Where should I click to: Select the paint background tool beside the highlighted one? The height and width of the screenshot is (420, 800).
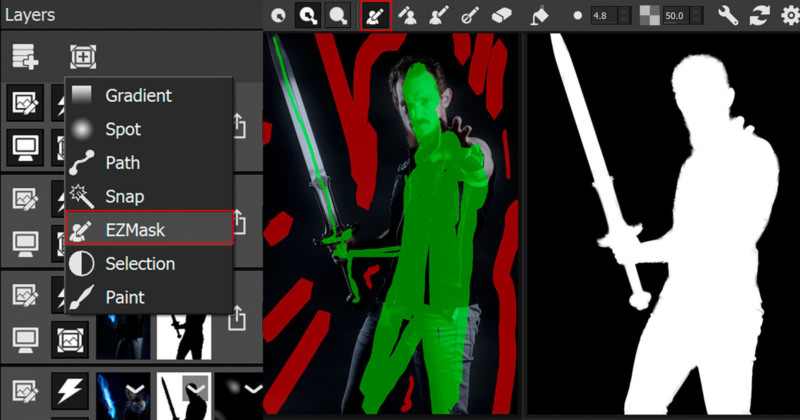407,16
